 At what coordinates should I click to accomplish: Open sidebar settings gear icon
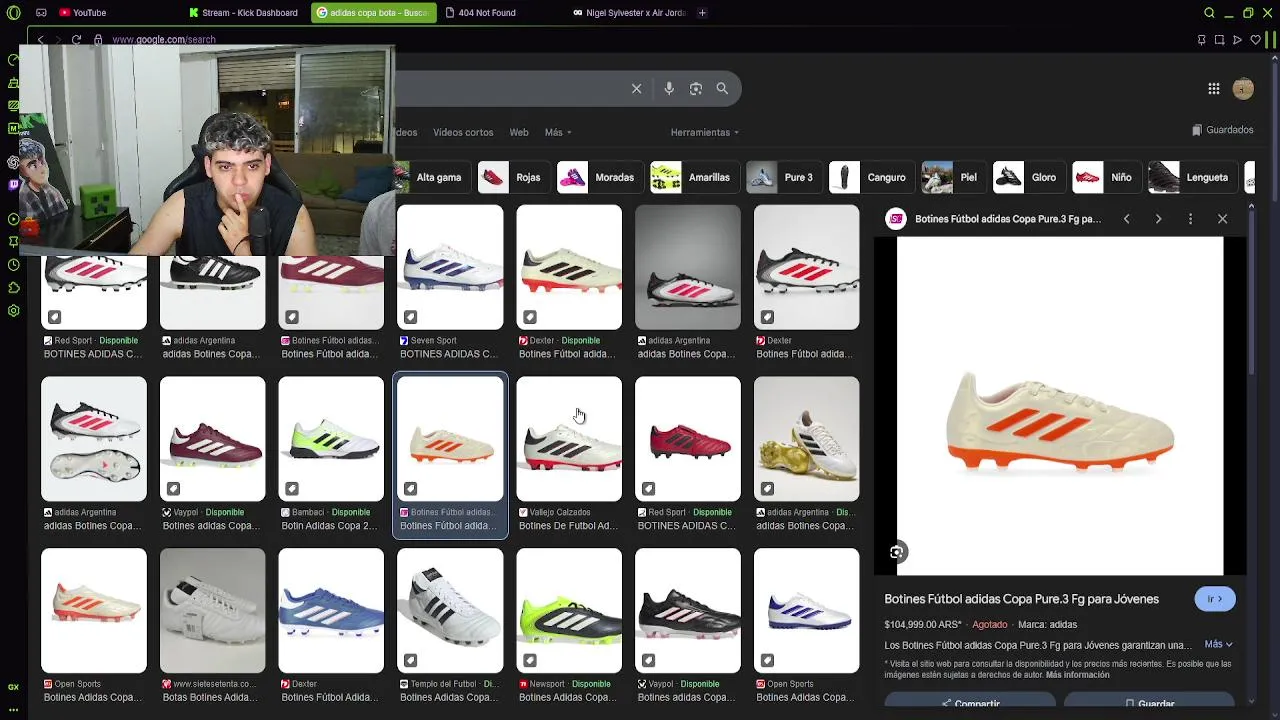(x=13, y=311)
